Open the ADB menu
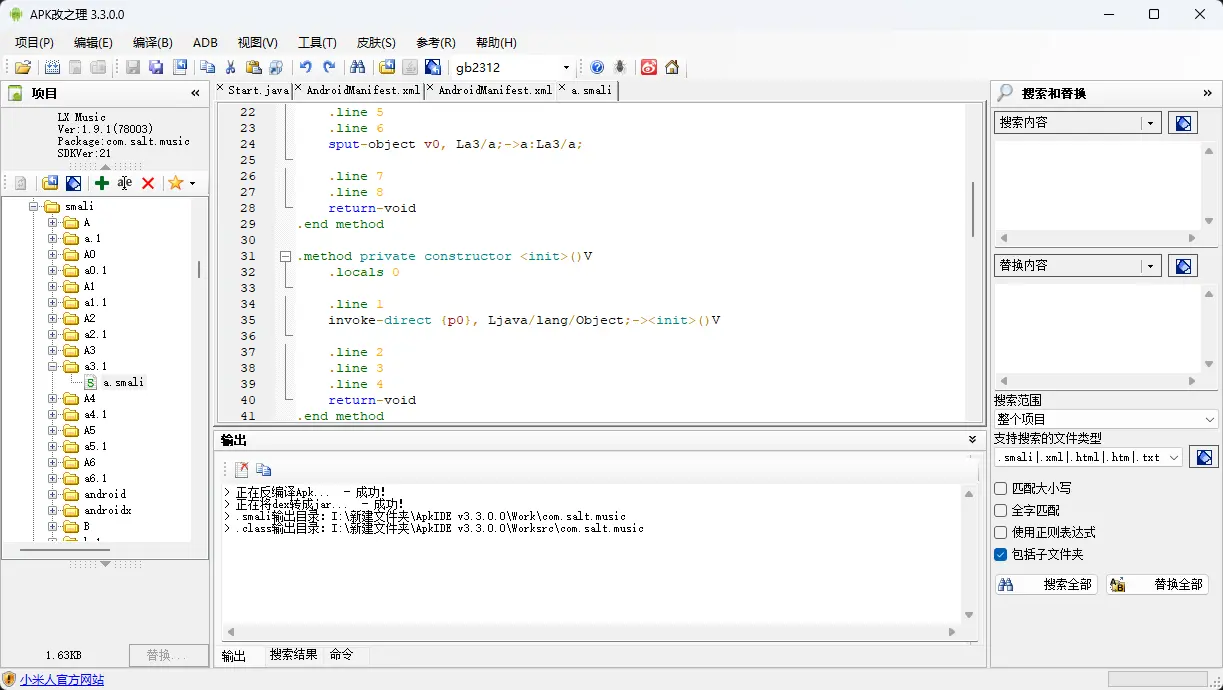Image resolution: width=1223 pixels, height=690 pixels. (205, 43)
